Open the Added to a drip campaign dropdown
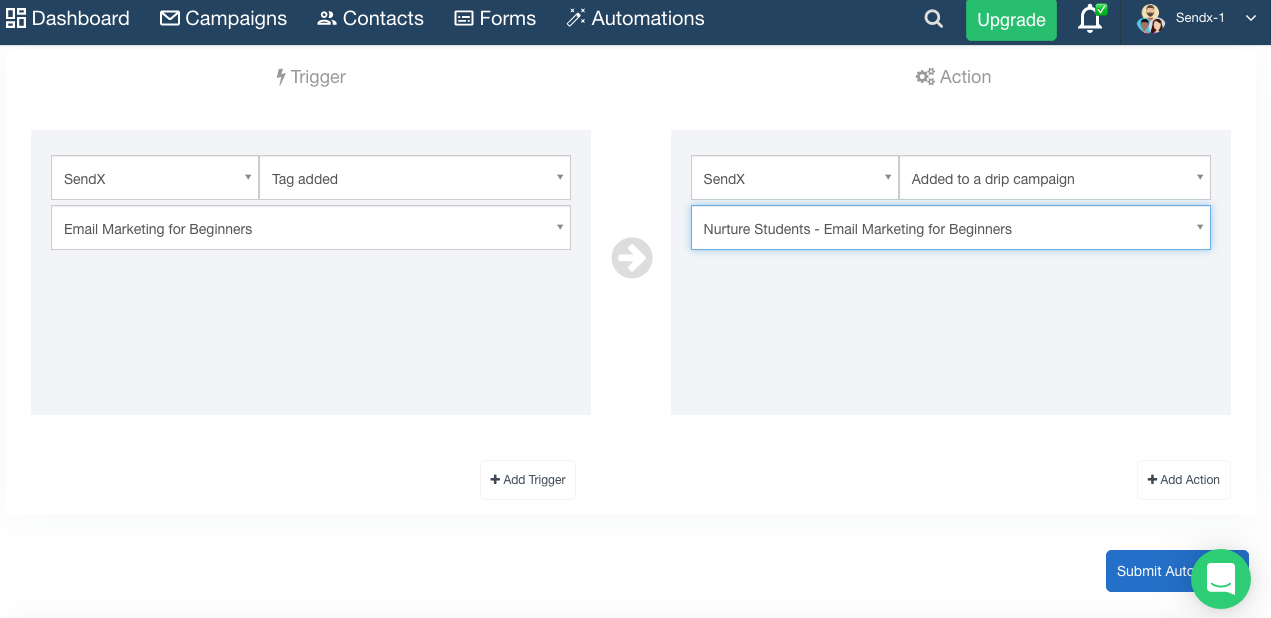The height and width of the screenshot is (618, 1271). (1055, 178)
